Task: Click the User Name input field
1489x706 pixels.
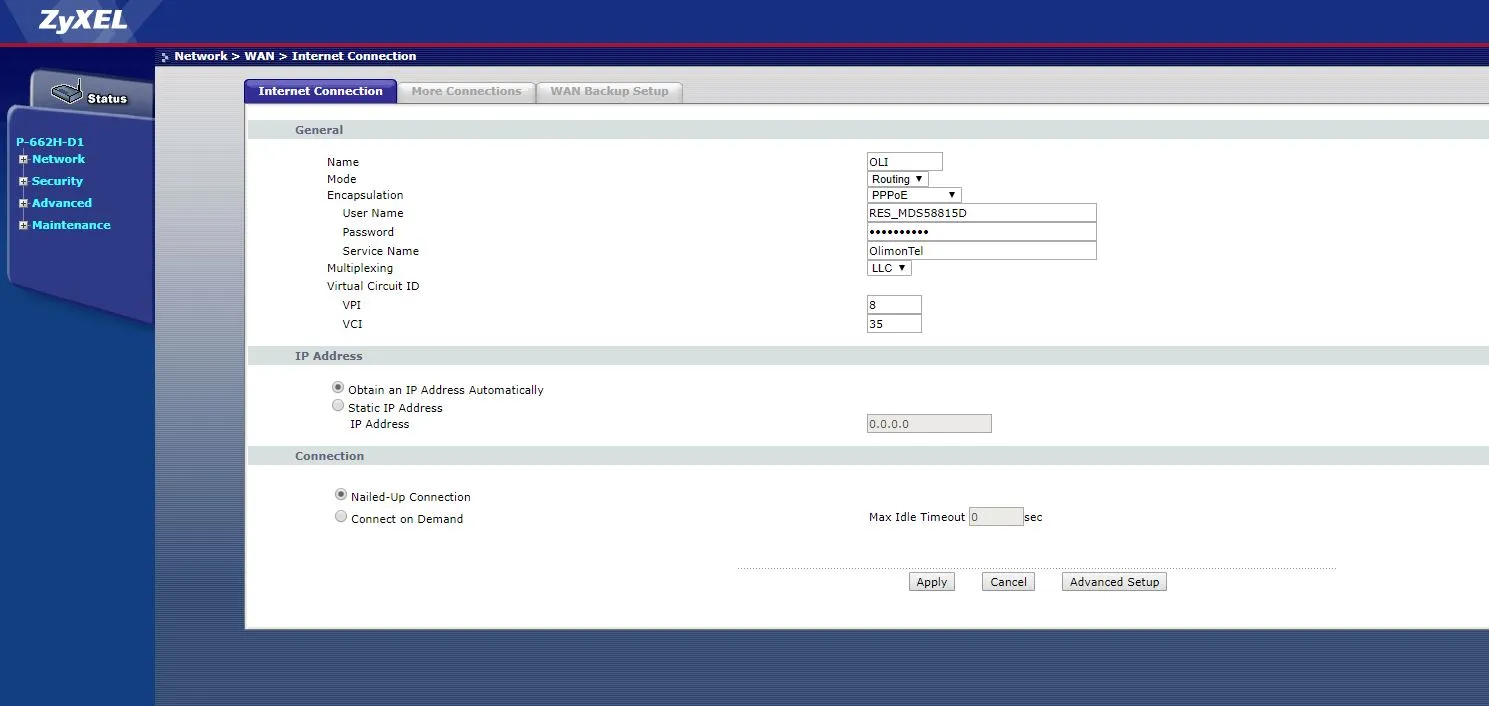Action: click(981, 213)
